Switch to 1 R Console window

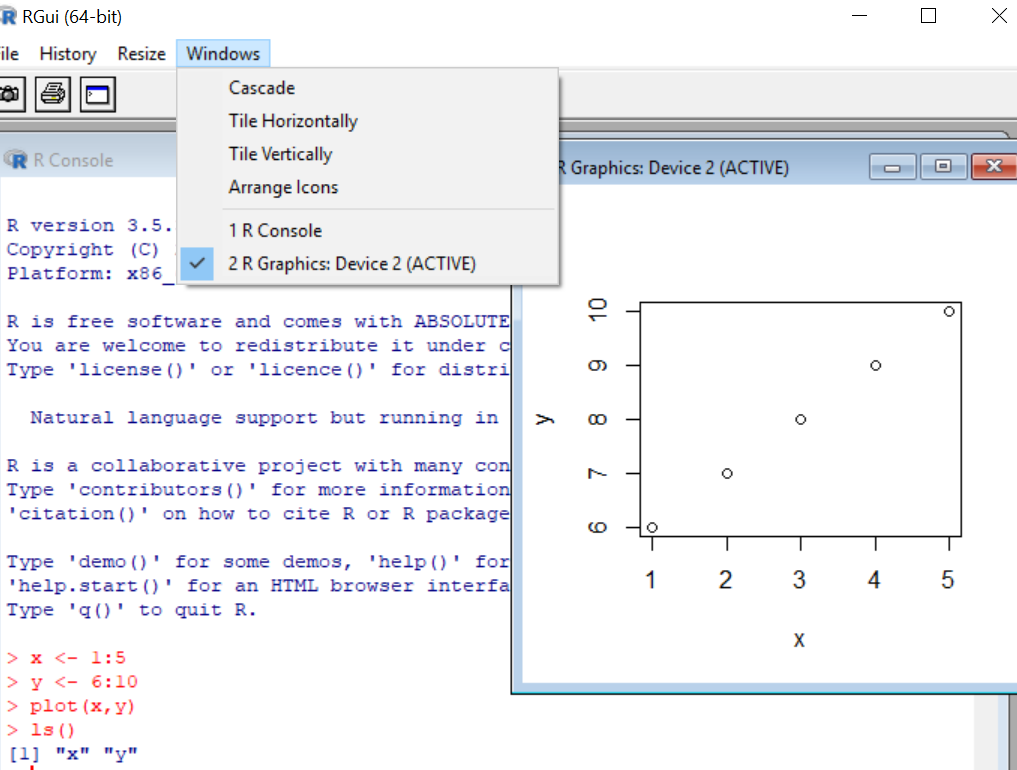[x=368, y=230]
